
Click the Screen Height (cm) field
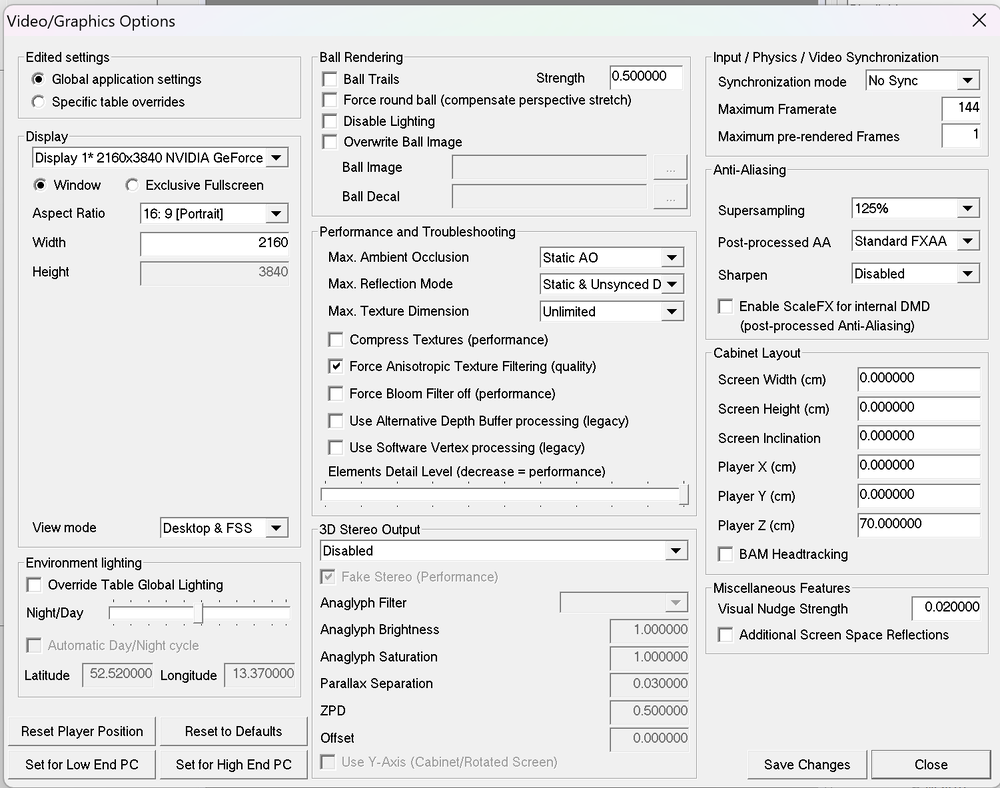(x=919, y=408)
